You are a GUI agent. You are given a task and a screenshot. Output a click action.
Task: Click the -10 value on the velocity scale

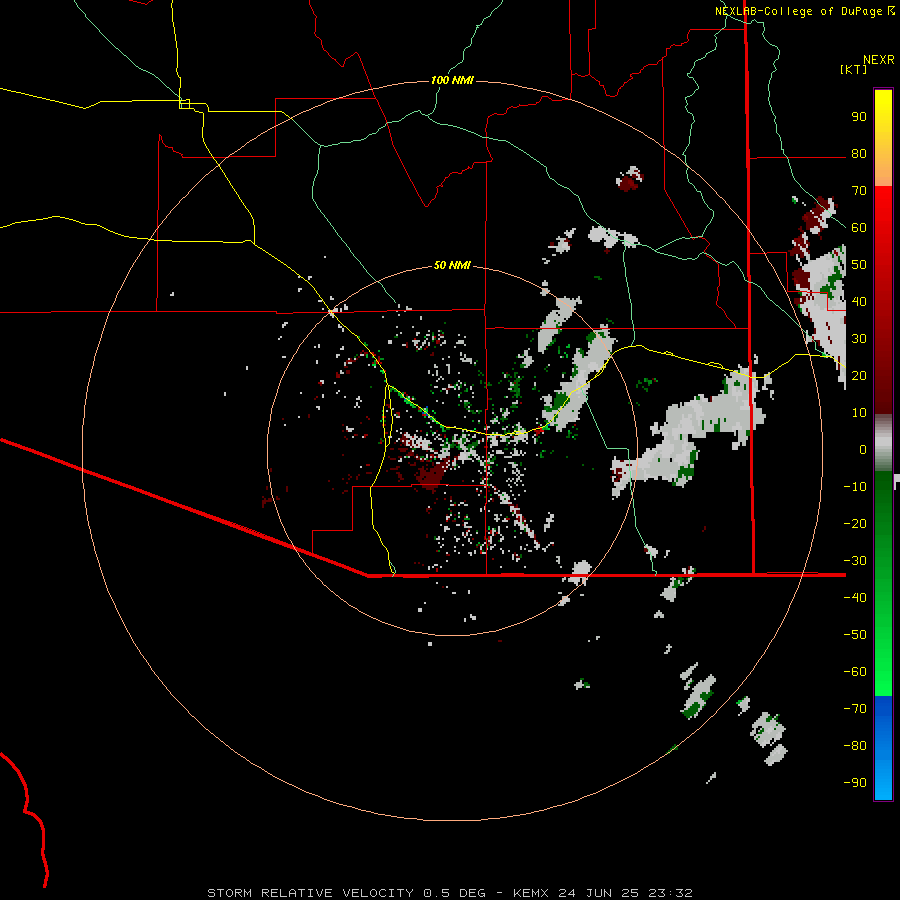pos(855,487)
